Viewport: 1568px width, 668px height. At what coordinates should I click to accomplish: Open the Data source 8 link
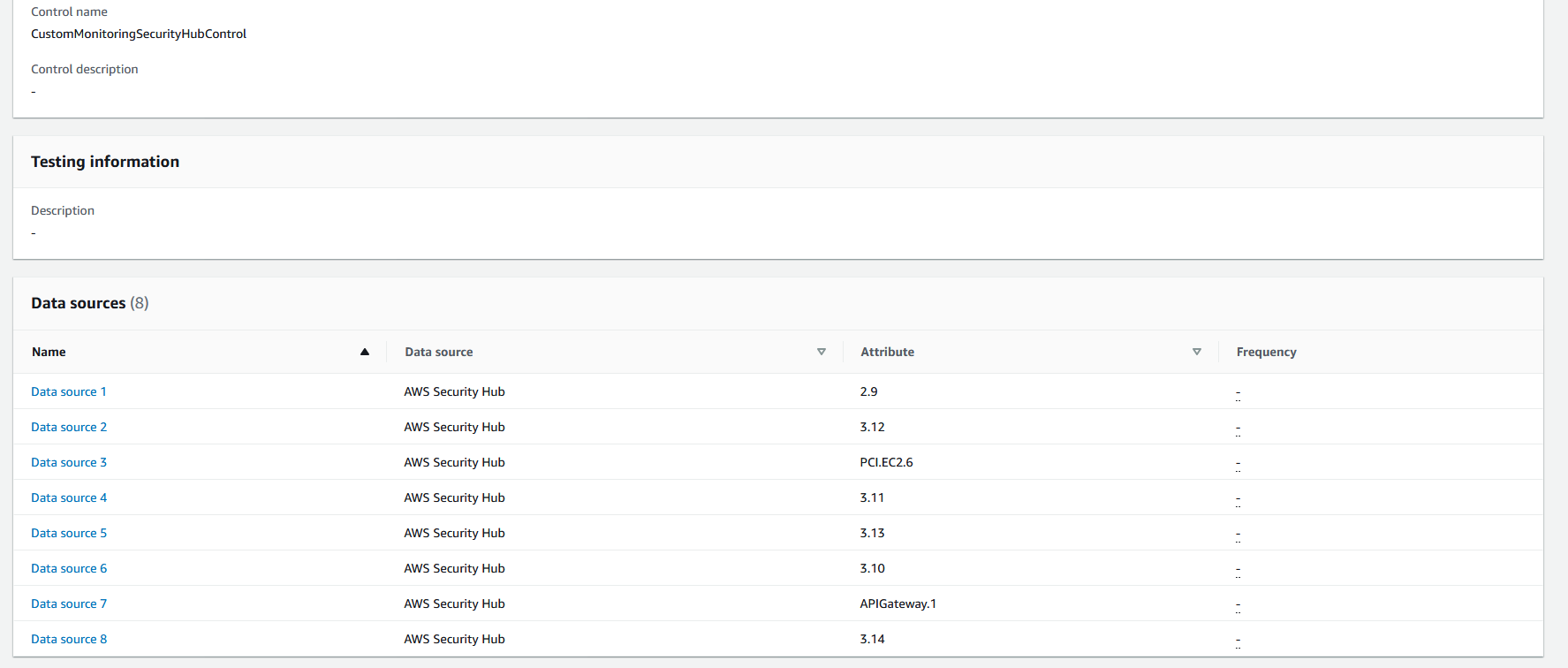pos(69,639)
